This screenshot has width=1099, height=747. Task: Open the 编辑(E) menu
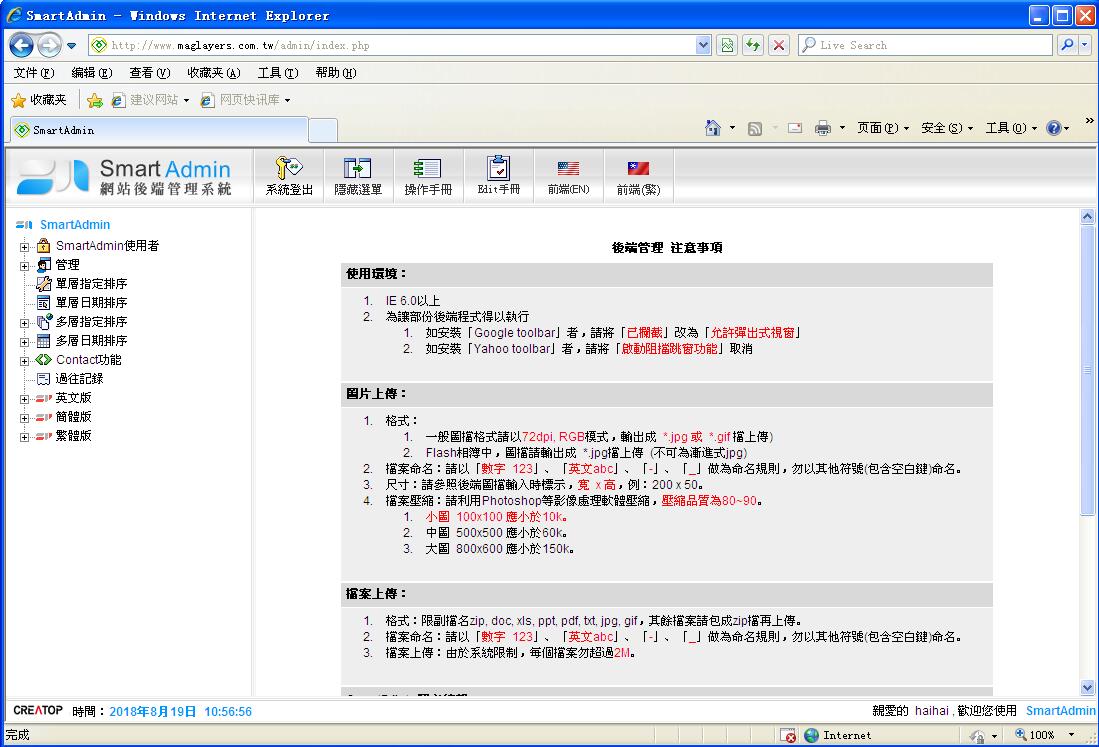point(92,73)
